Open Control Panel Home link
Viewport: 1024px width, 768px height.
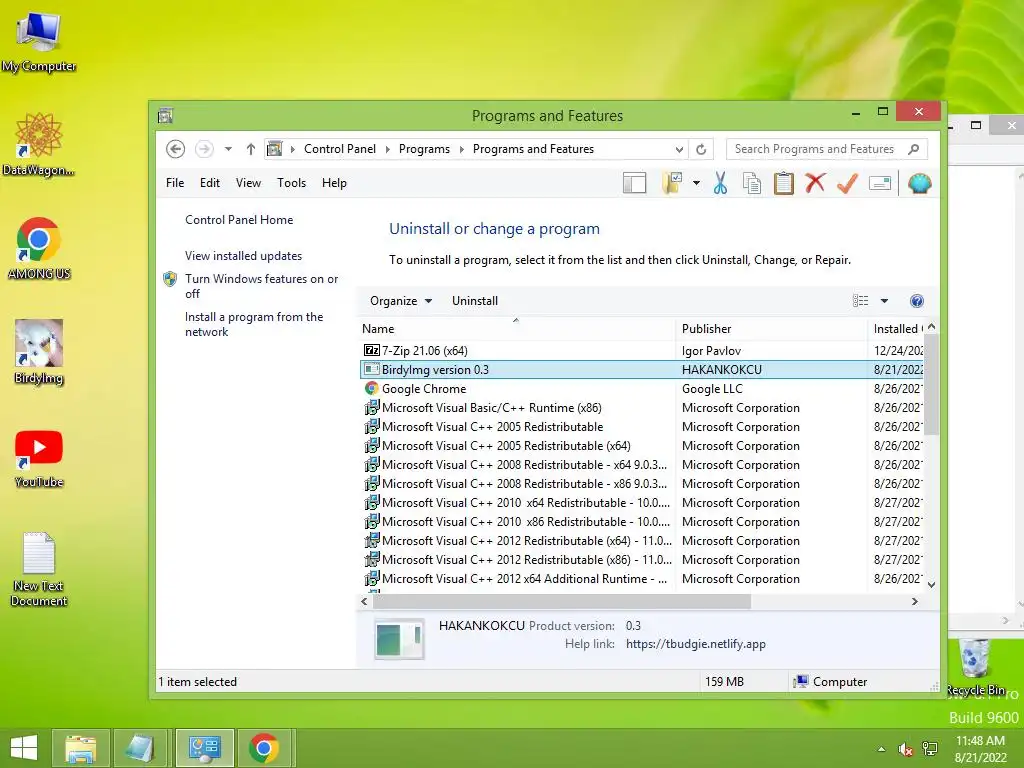click(239, 220)
